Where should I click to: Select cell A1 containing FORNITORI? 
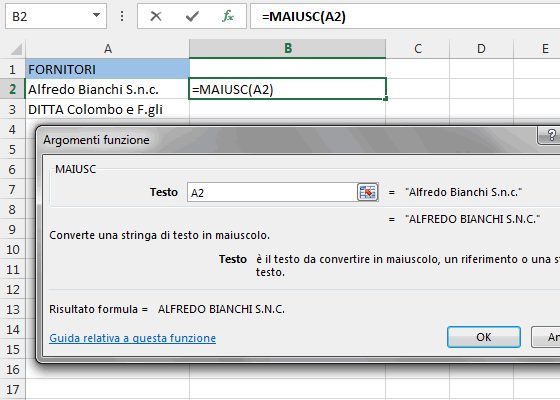point(108,69)
